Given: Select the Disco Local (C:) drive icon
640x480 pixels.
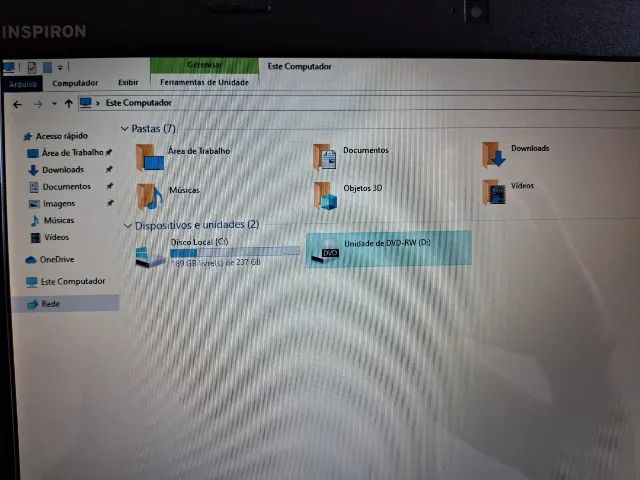Looking at the screenshot, I should click(150, 256).
